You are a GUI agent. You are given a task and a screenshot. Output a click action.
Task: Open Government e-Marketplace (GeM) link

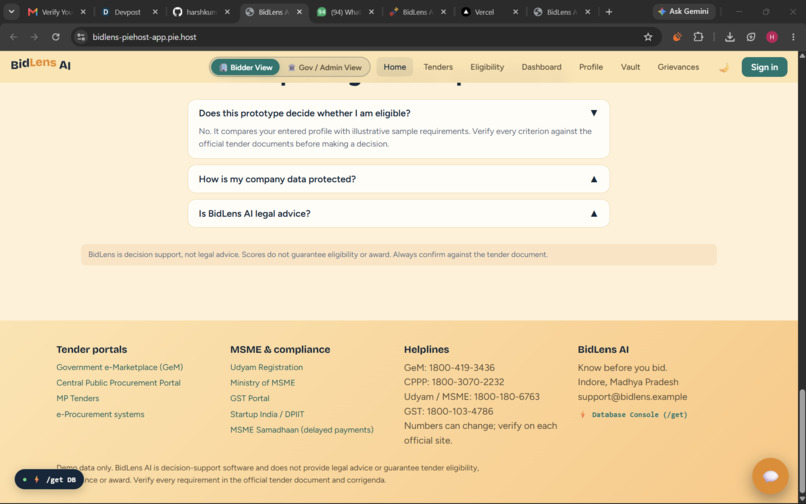tap(120, 367)
